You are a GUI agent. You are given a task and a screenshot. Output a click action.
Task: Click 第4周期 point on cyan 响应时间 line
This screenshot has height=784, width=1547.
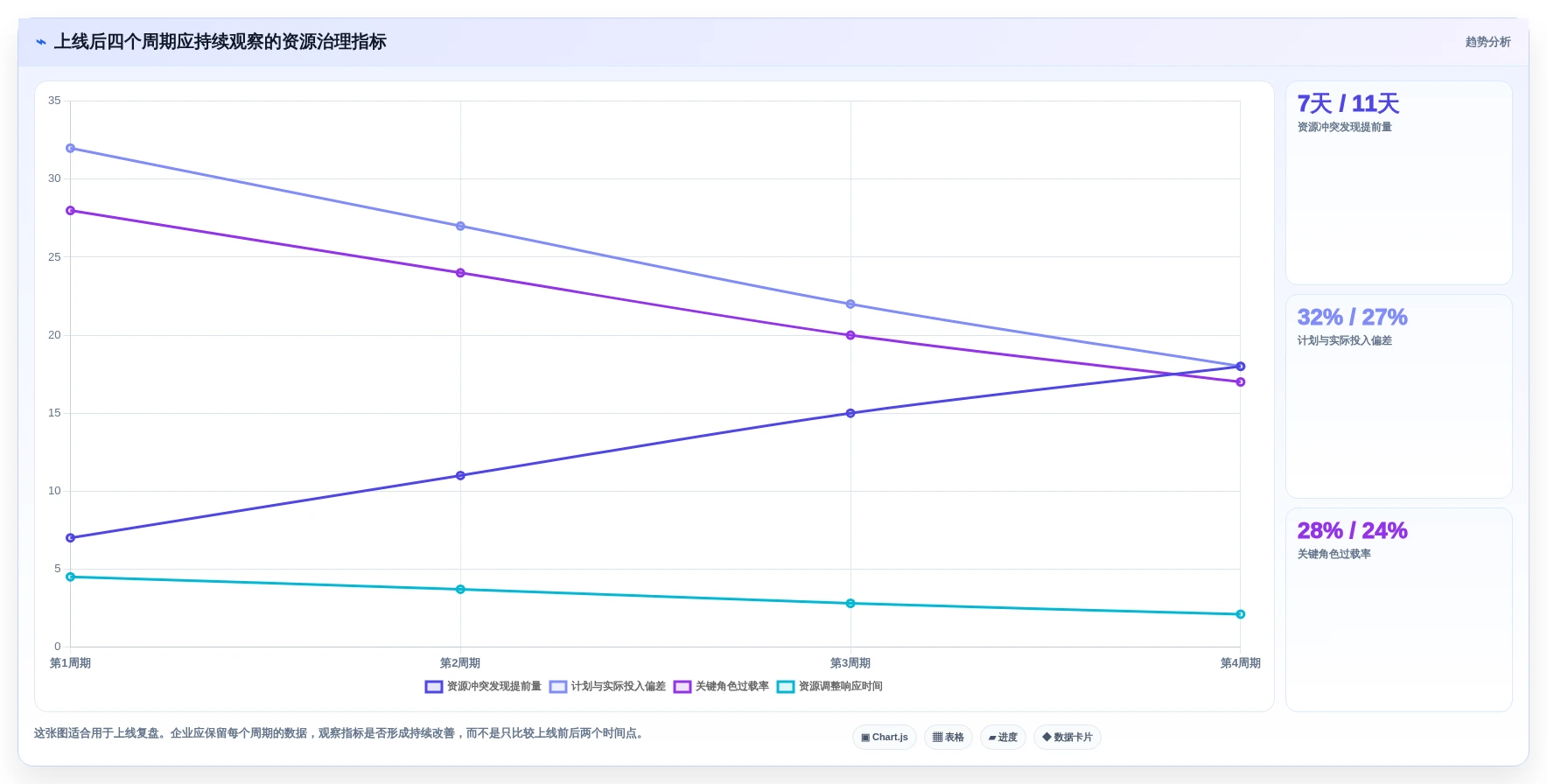point(1240,614)
